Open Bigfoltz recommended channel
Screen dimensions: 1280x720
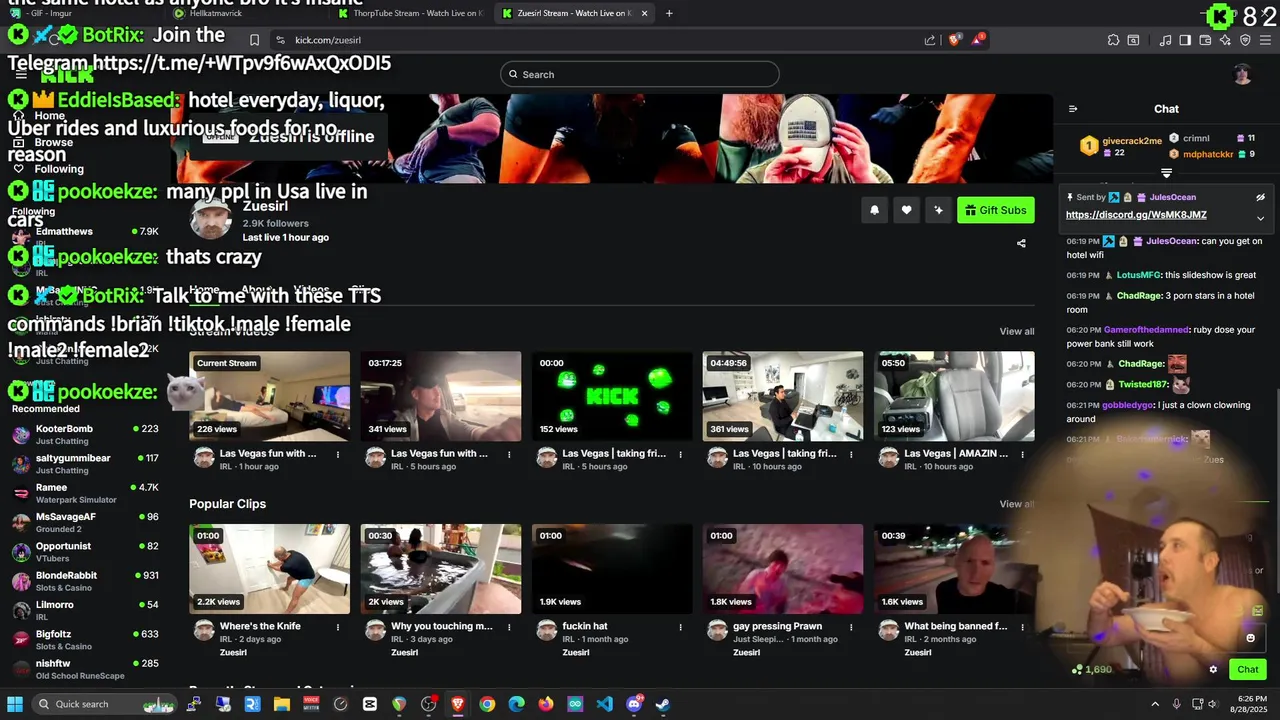point(85,640)
